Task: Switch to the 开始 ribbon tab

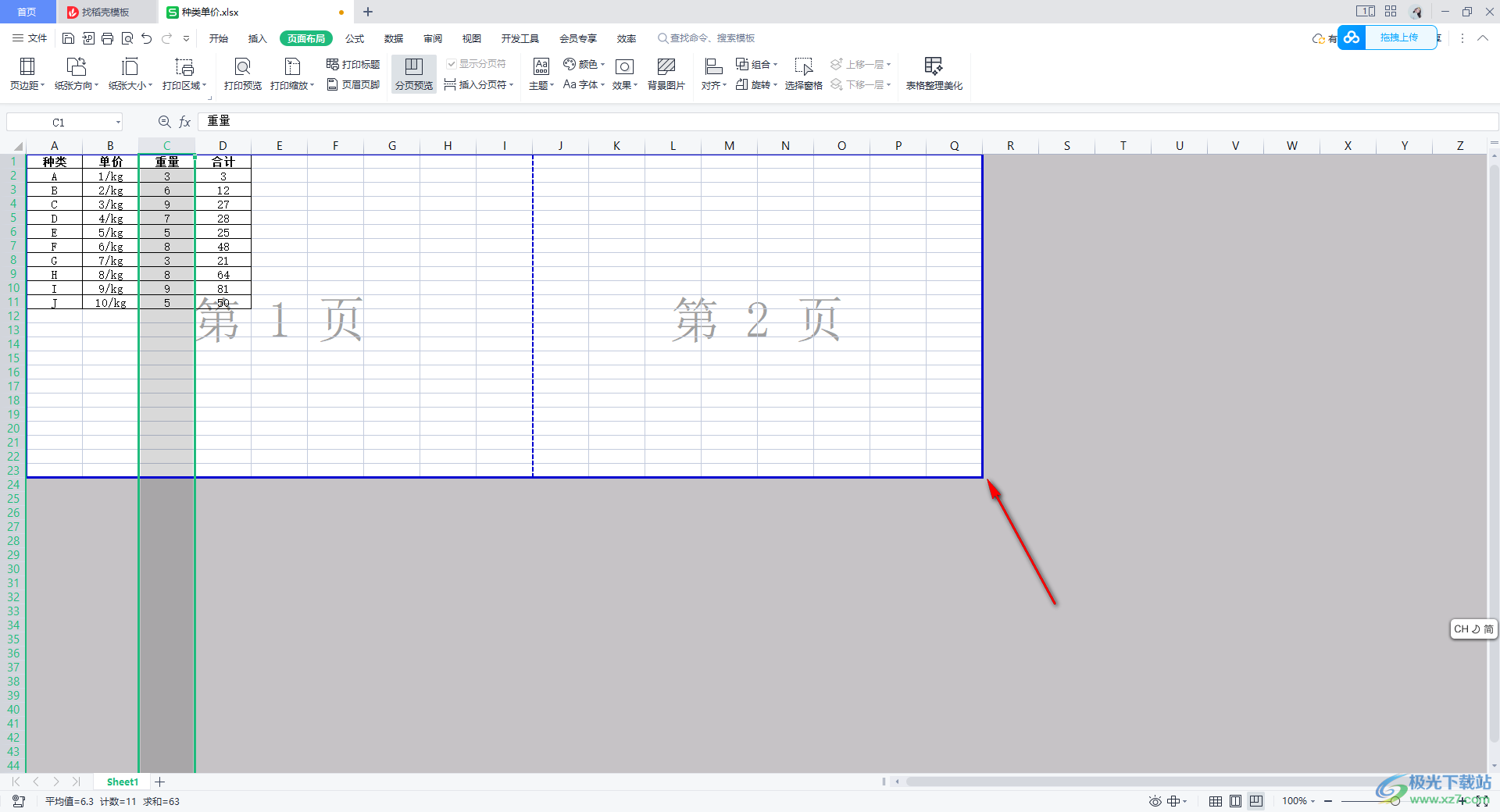Action: pos(219,38)
